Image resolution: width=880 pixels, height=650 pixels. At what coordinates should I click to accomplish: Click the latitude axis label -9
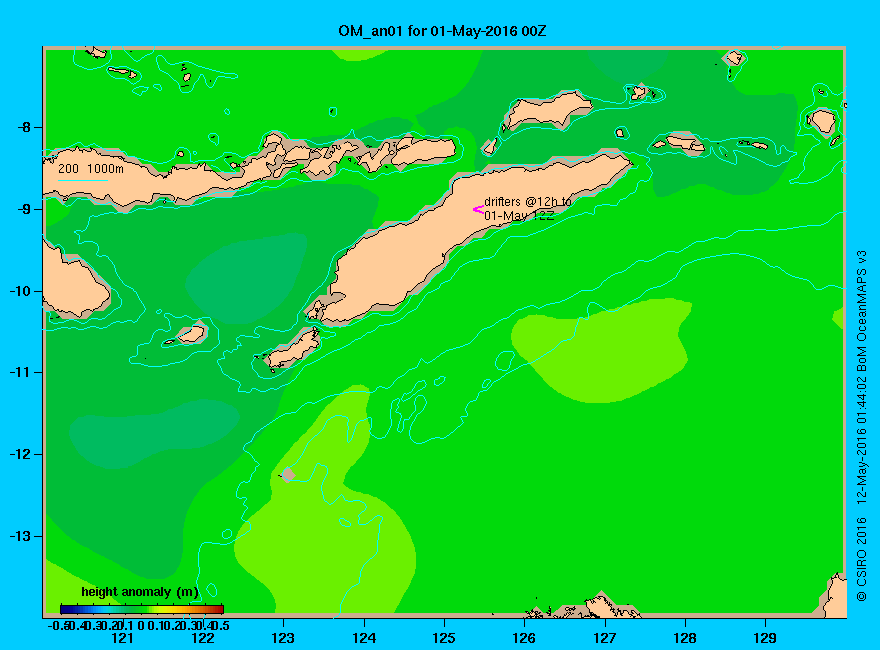(24, 209)
